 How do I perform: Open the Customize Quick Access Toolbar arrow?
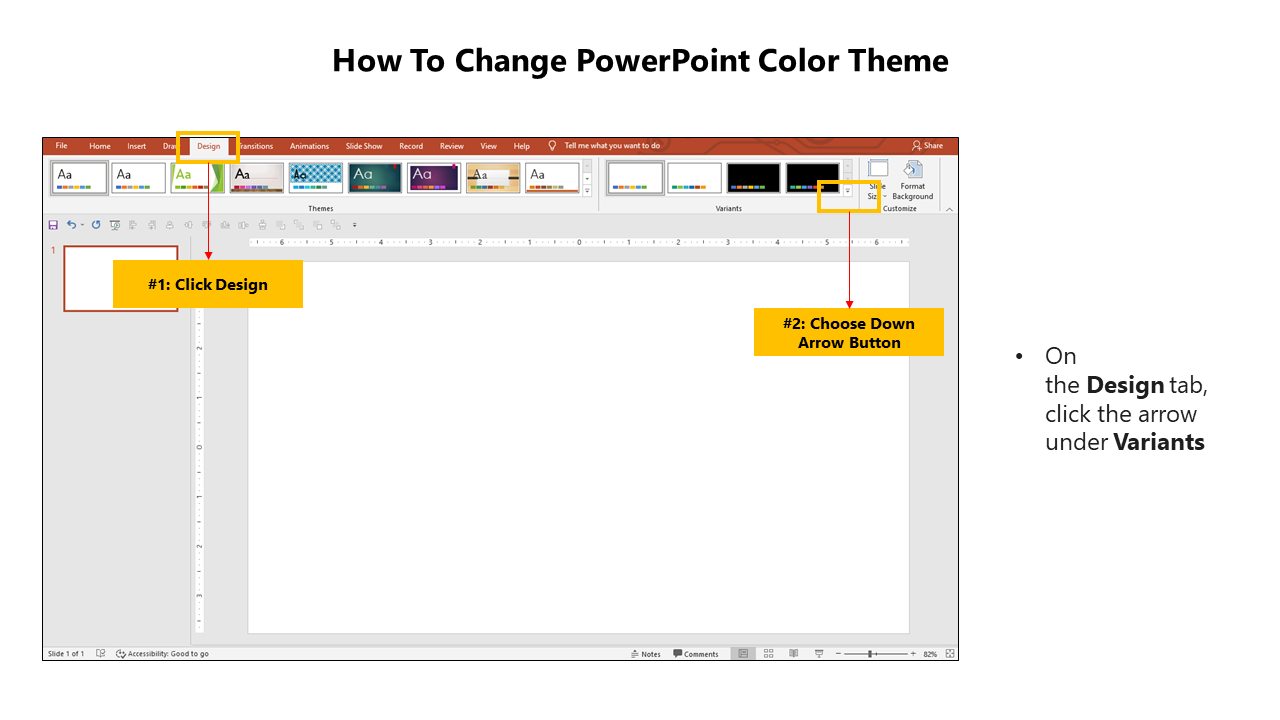pyautogui.click(x=354, y=225)
